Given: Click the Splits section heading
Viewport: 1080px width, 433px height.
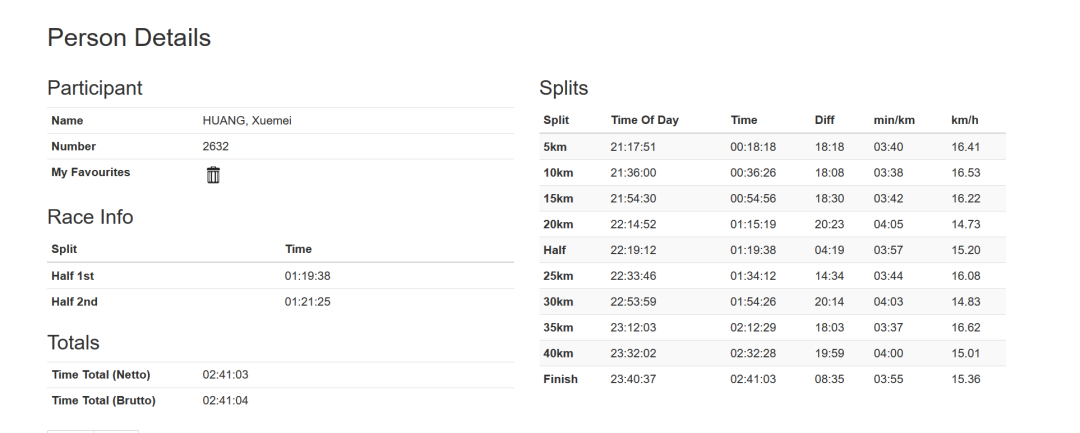Looking at the screenshot, I should coord(563,88).
